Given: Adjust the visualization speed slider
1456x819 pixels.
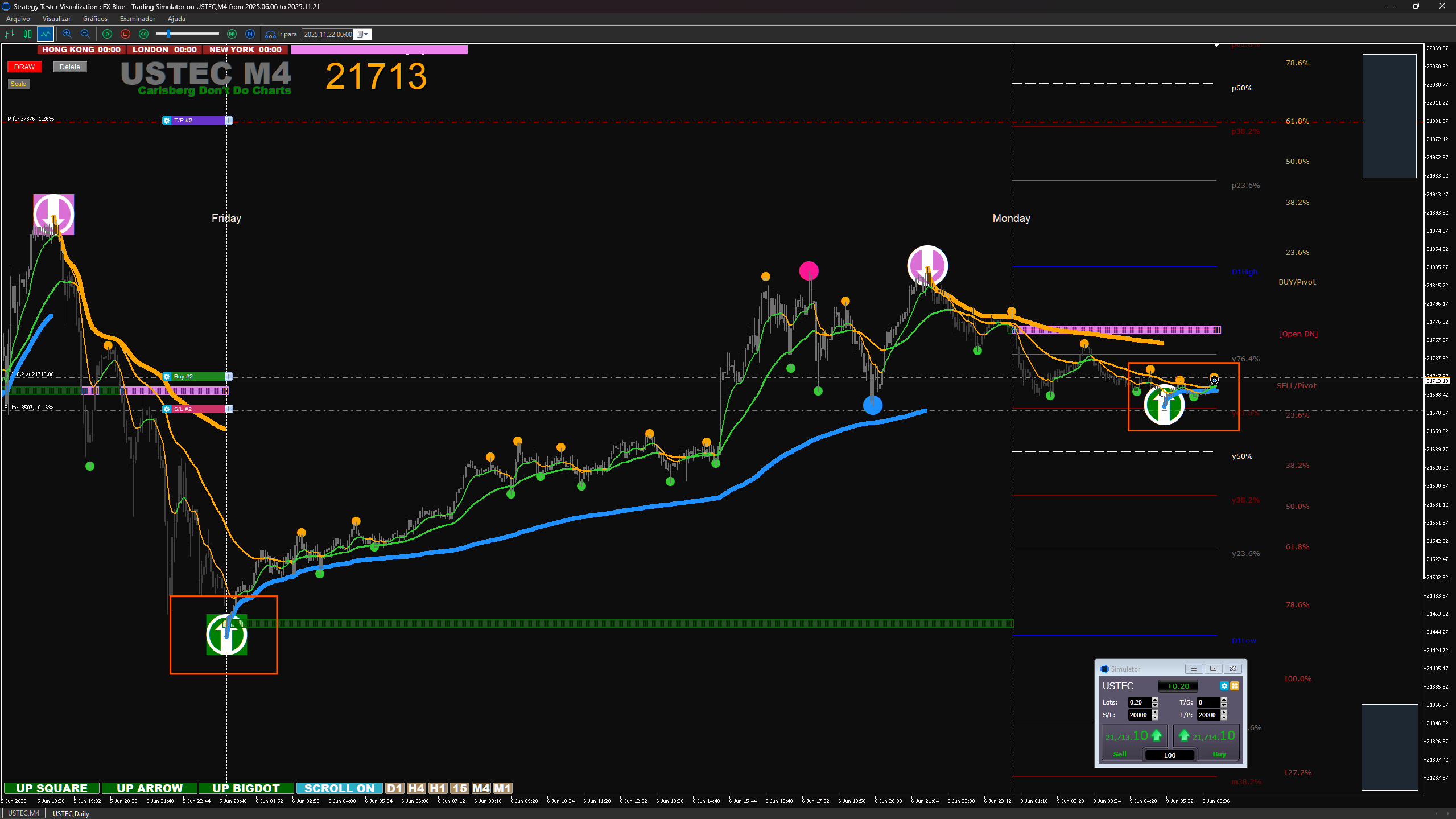Looking at the screenshot, I should pos(168,34).
